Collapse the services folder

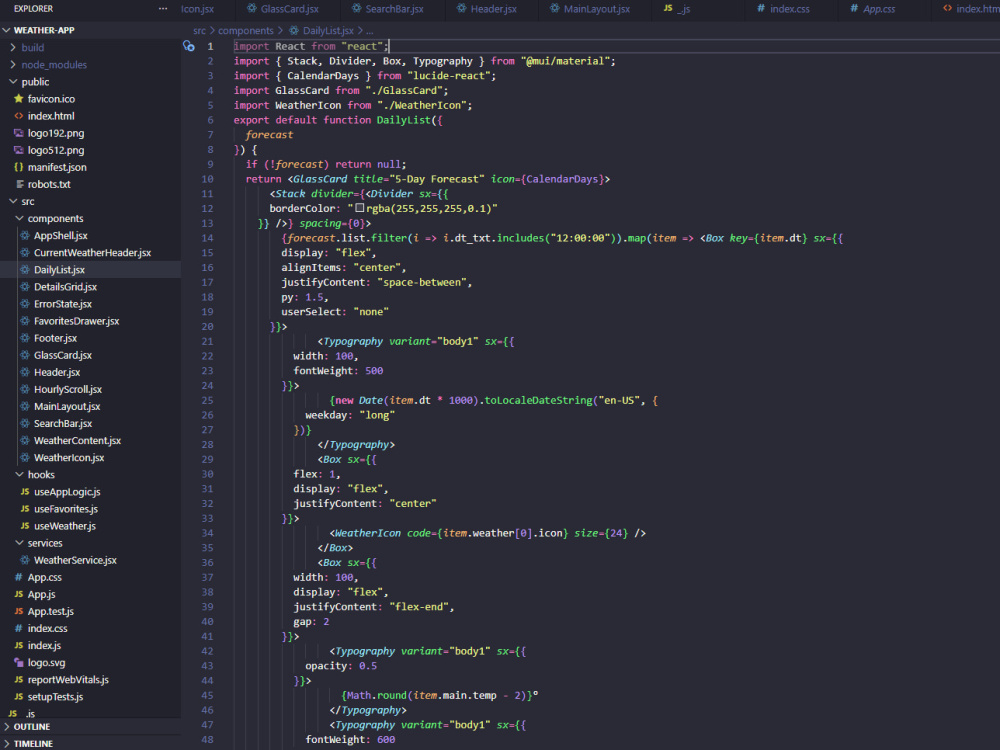point(19,543)
